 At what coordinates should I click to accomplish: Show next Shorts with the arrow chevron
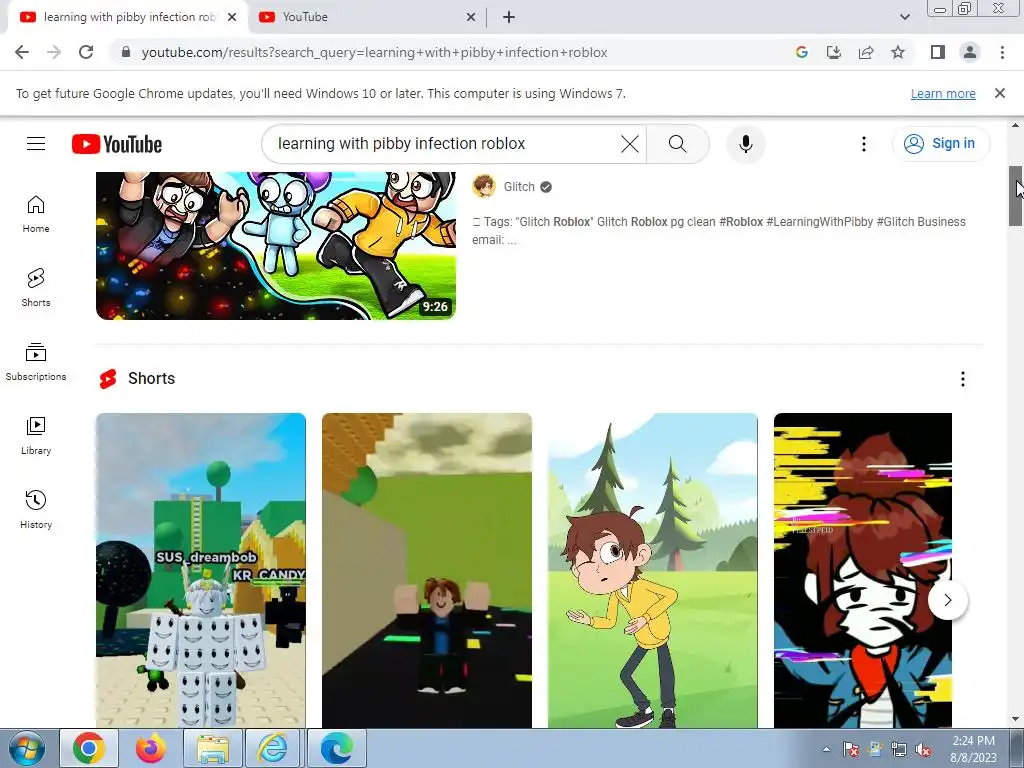pos(948,600)
